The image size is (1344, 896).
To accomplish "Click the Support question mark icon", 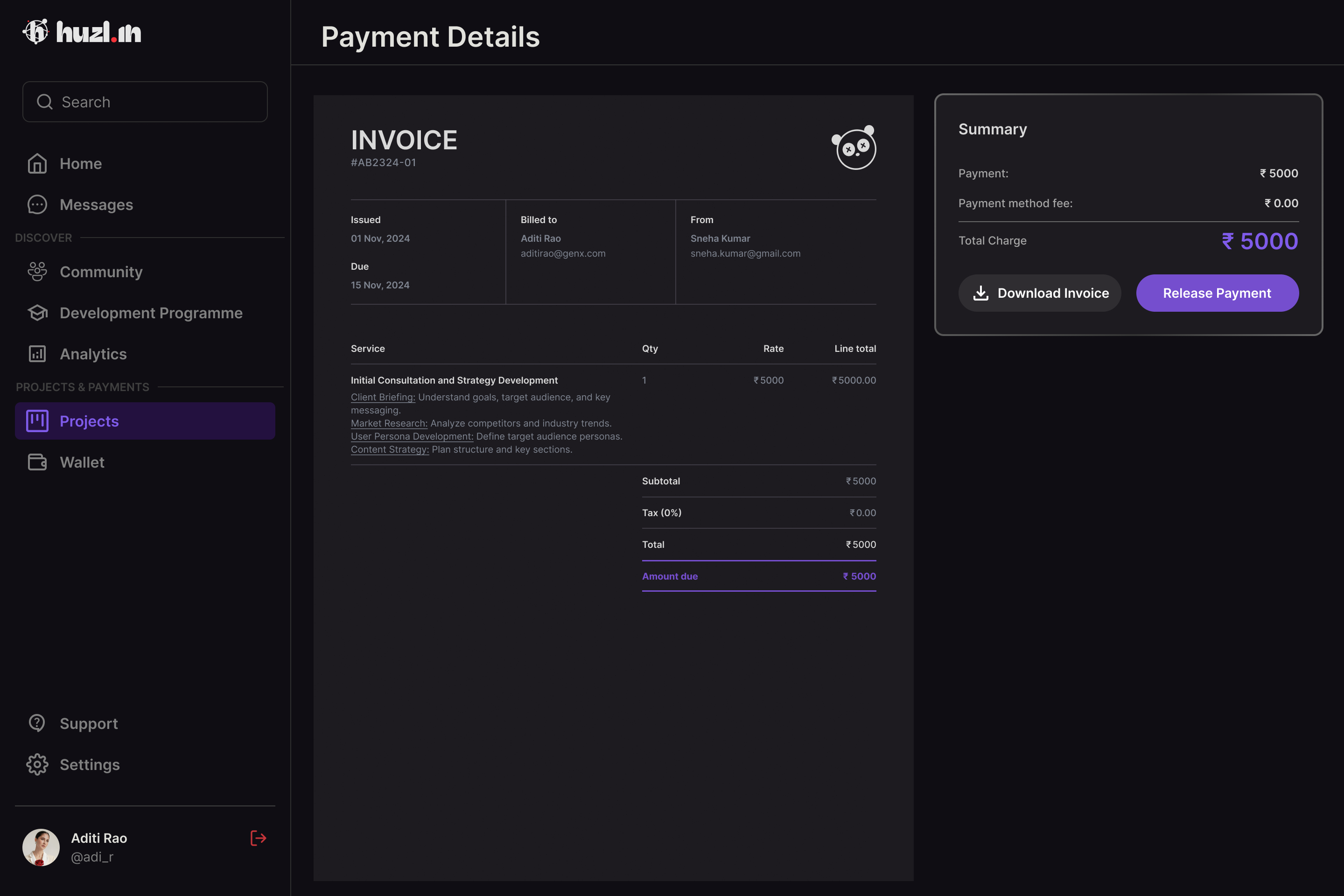I will [37, 723].
